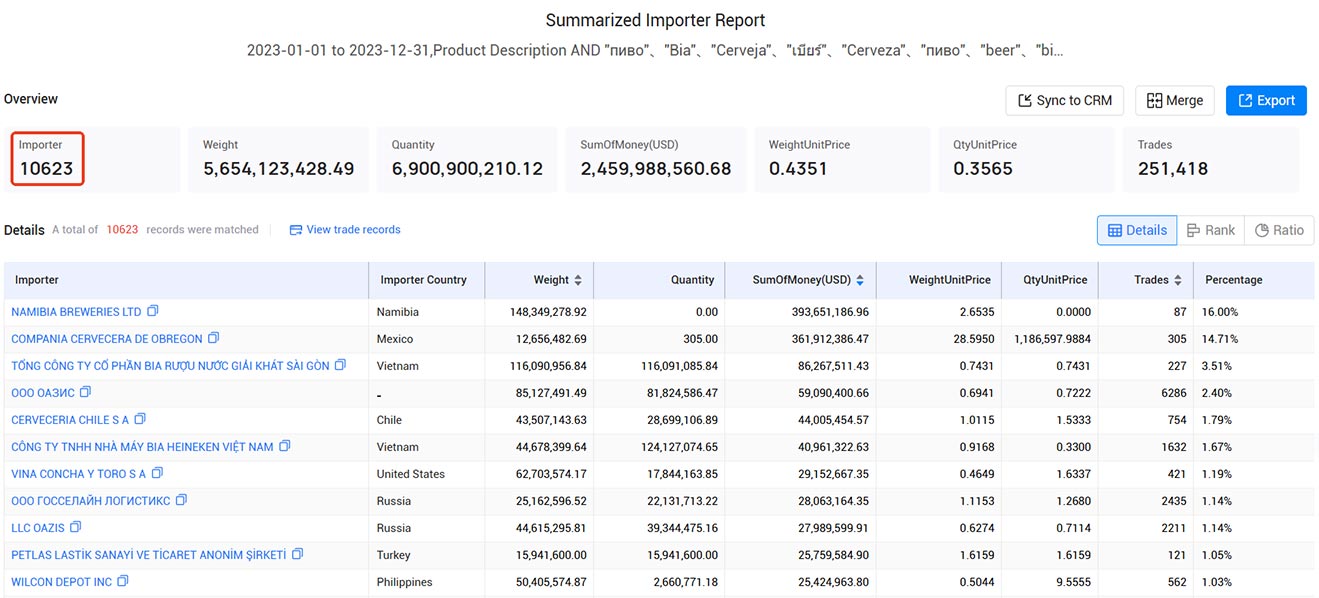Open LLC OAZIS importer link
1319x598 pixels.
pyautogui.click(x=38, y=528)
